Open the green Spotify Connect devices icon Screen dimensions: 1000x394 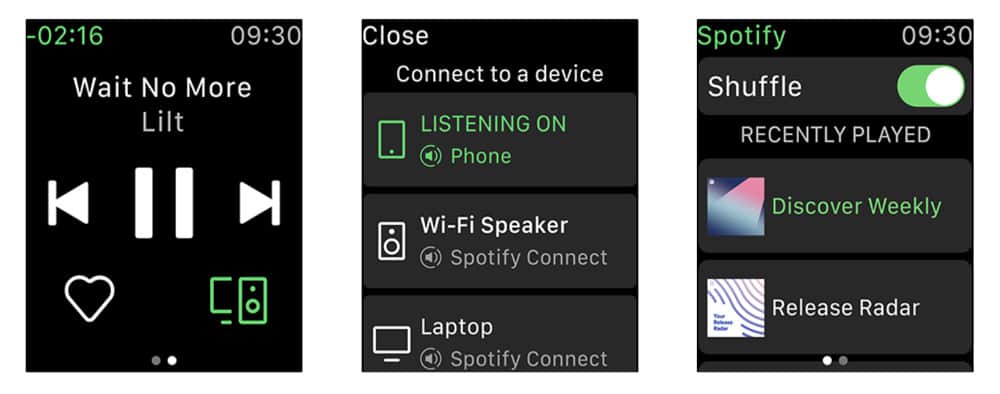click(239, 300)
